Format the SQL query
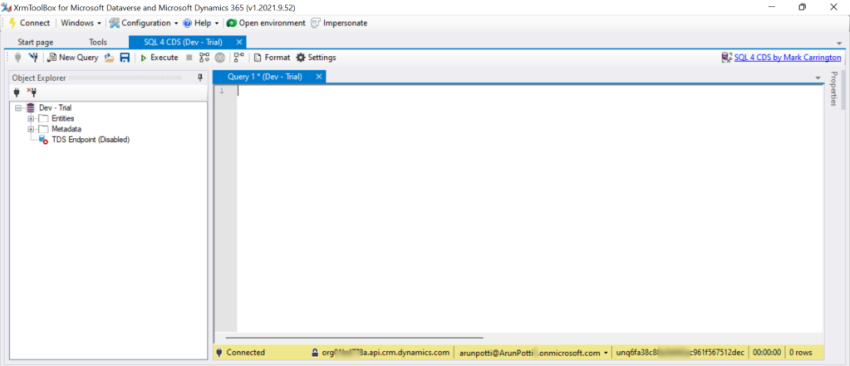 tap(272, 57)
